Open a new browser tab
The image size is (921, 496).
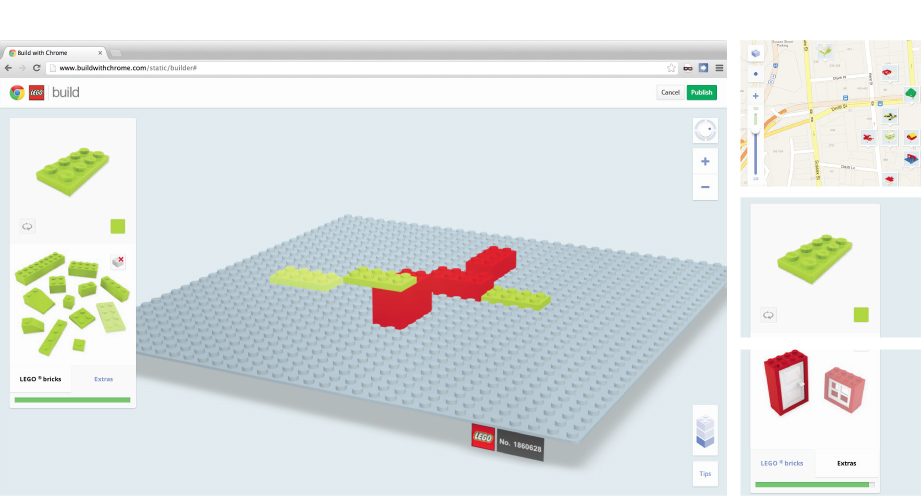pos(116,53)
